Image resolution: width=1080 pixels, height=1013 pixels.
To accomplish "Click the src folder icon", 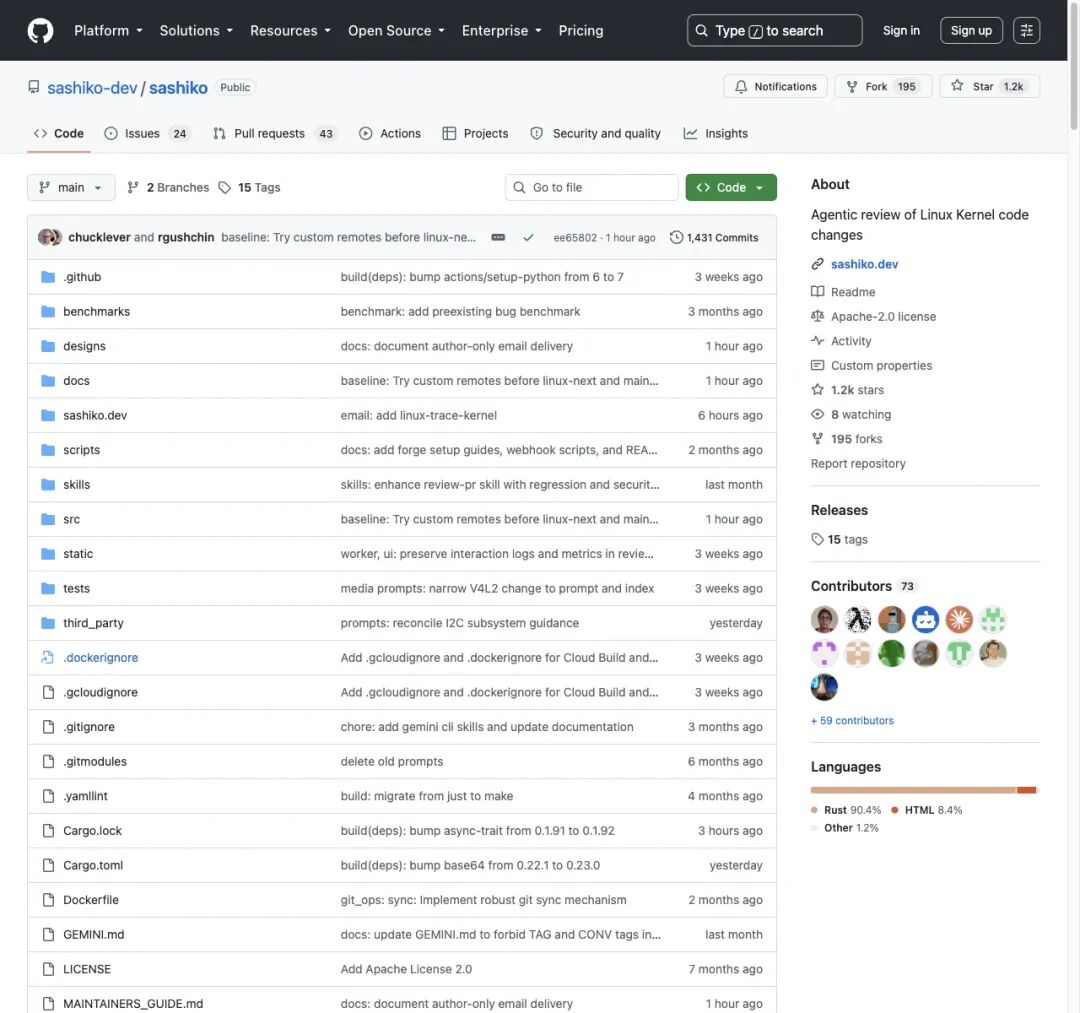I will (x=48, y=519).
